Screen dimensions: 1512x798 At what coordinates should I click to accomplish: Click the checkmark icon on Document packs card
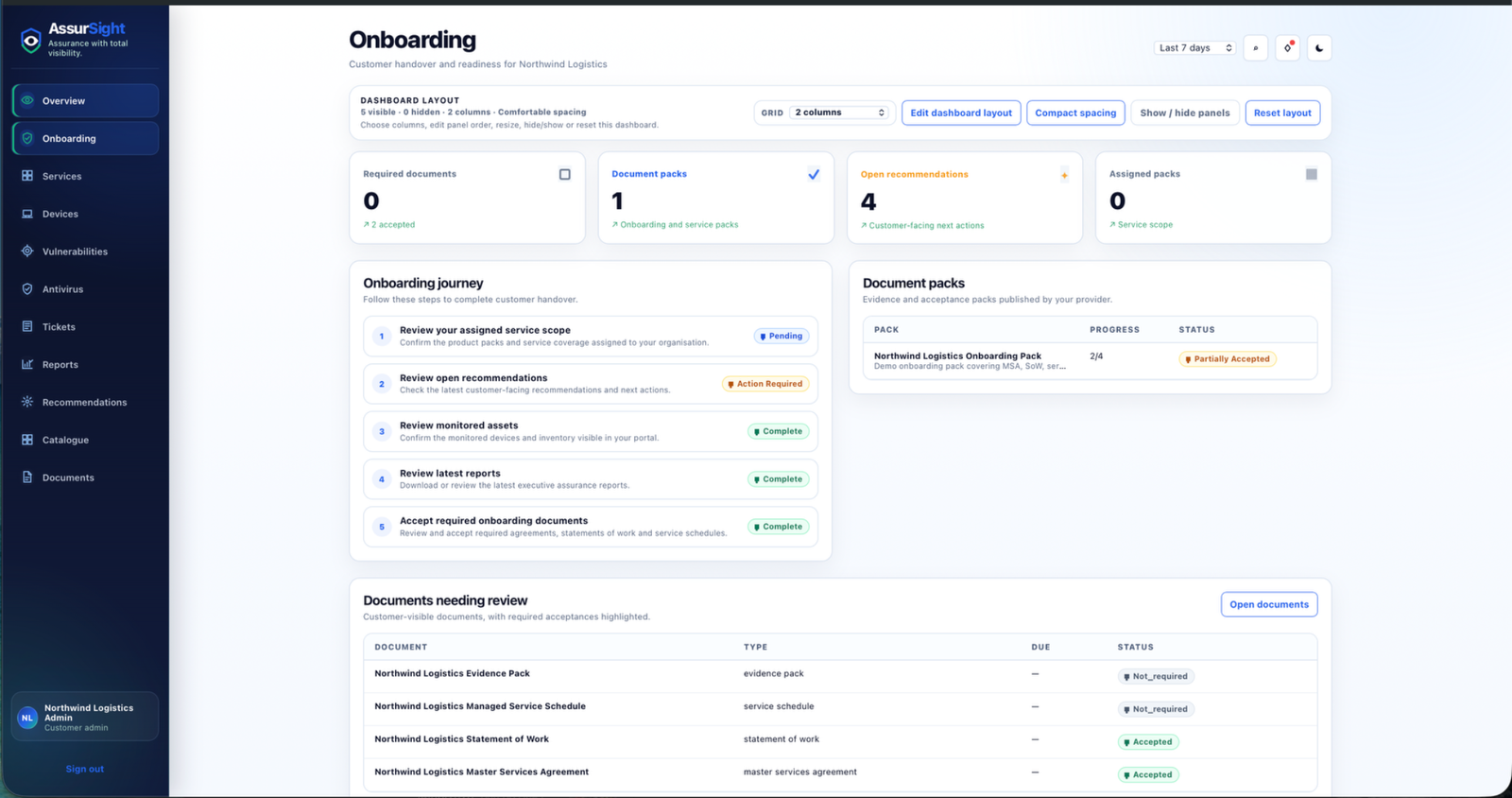click(814, 174)
